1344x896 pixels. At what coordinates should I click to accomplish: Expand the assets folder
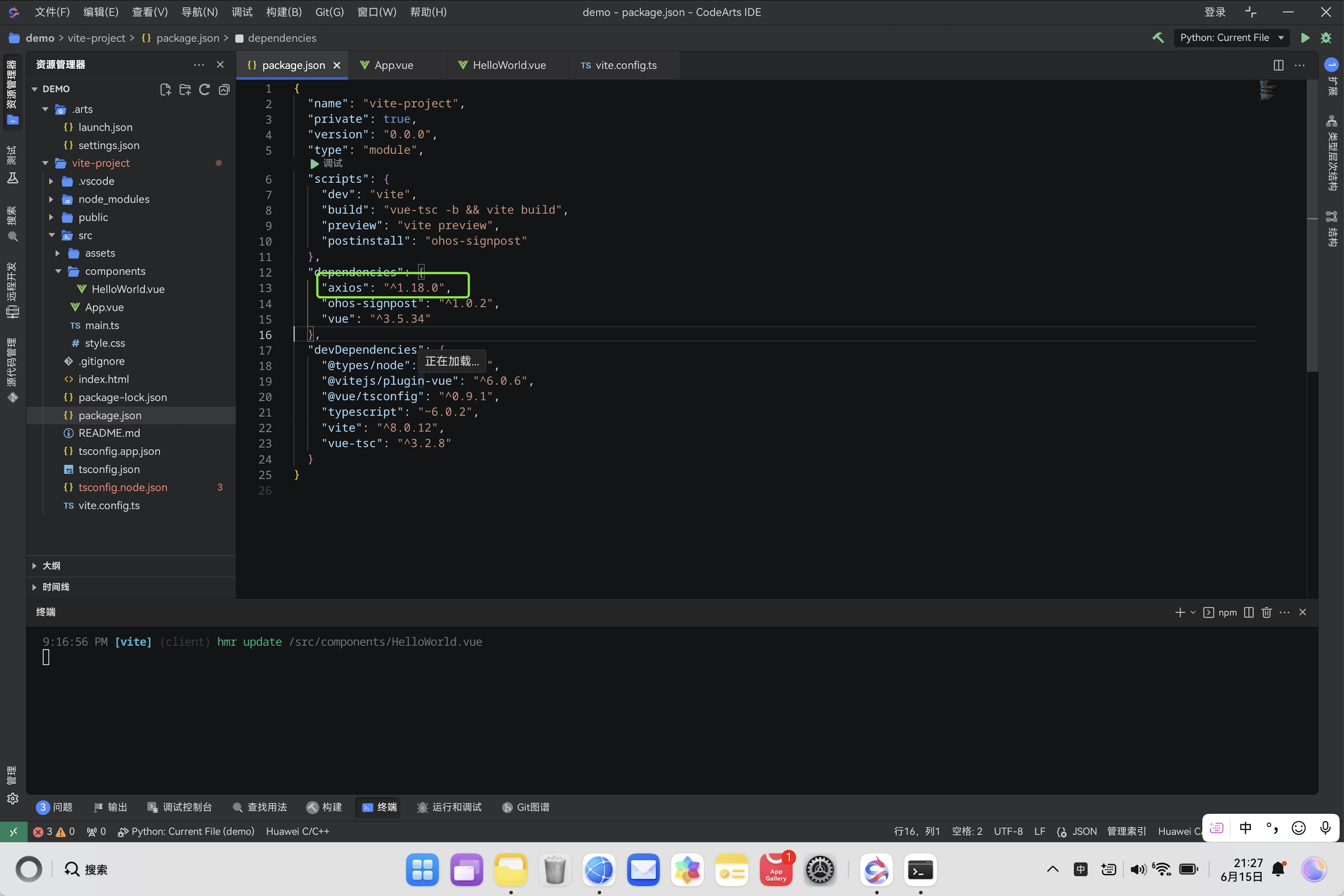(x=58, y=253)
